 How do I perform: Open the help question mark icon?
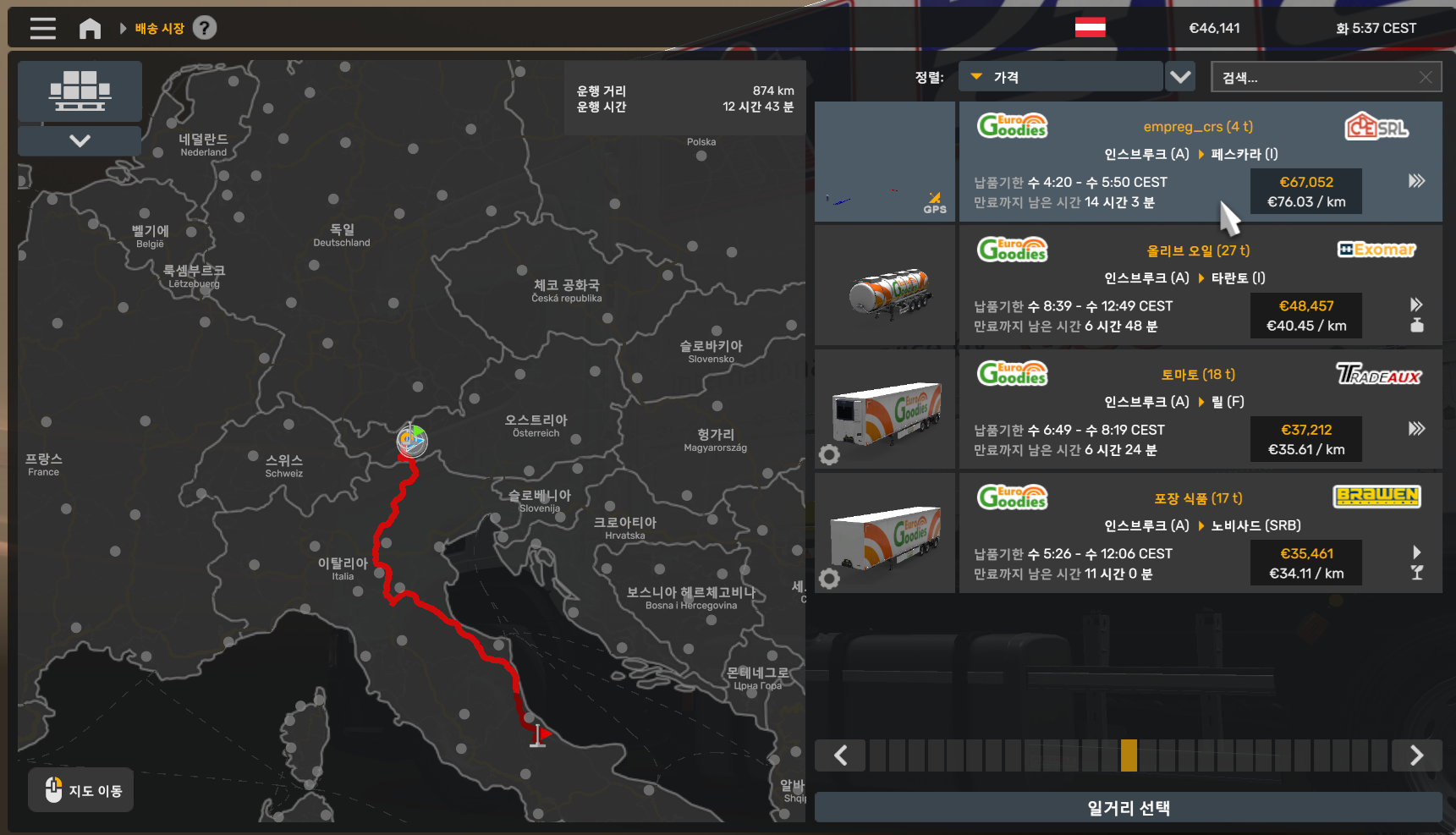[205, 28]
